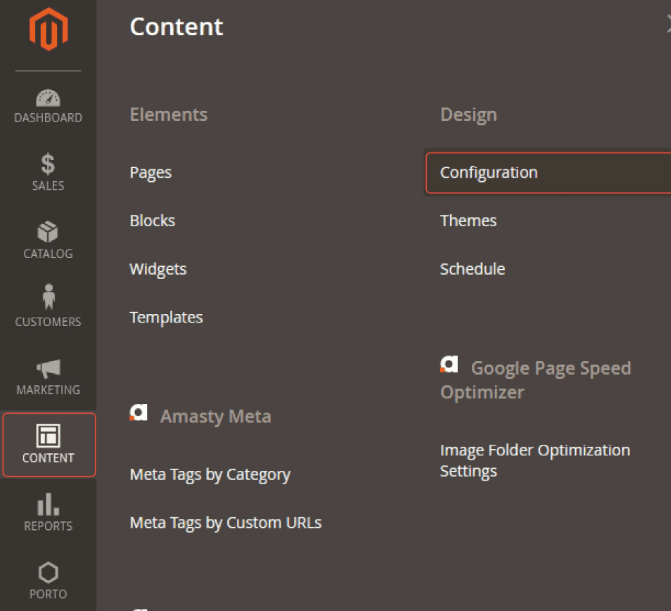Click the Magento logo icon

(48, 29)
